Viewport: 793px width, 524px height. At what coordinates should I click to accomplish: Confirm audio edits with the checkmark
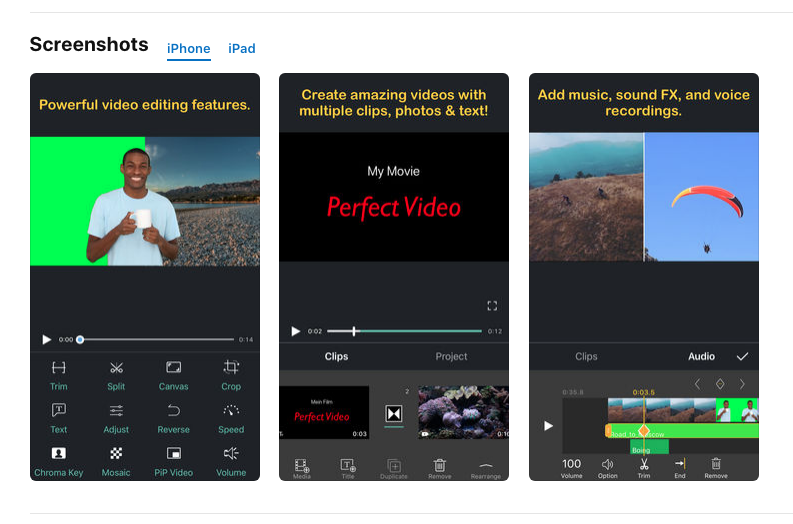pyautogui.click(x=742, y=357)
